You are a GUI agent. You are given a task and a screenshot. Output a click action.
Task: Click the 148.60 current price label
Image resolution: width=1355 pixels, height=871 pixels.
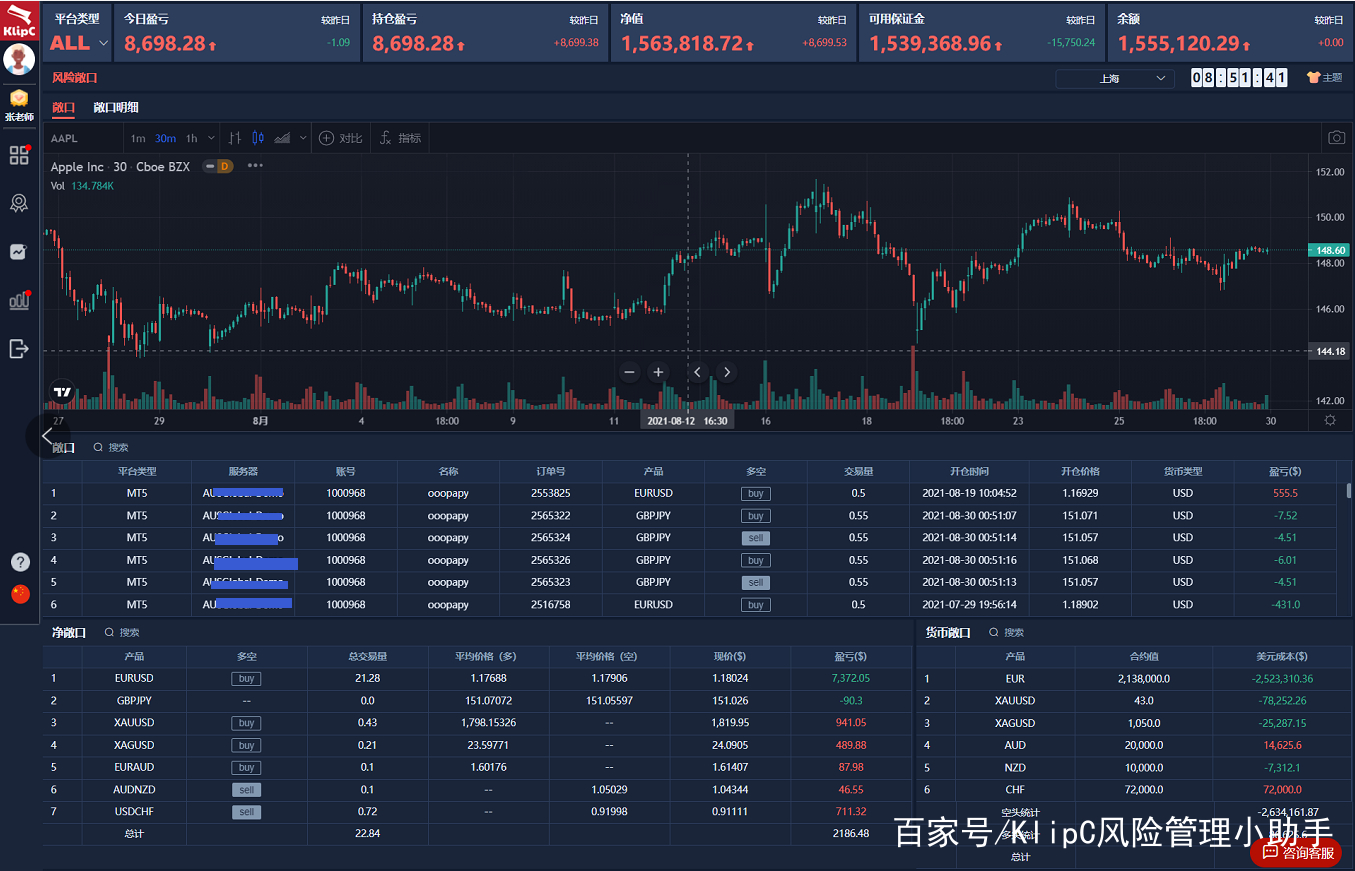[x=1329, y=250]
